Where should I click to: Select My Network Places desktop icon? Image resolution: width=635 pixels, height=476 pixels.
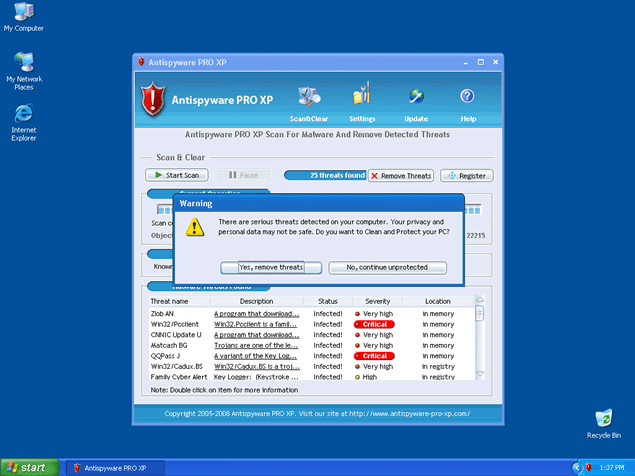pyautogui.click(x=24, y=64)
